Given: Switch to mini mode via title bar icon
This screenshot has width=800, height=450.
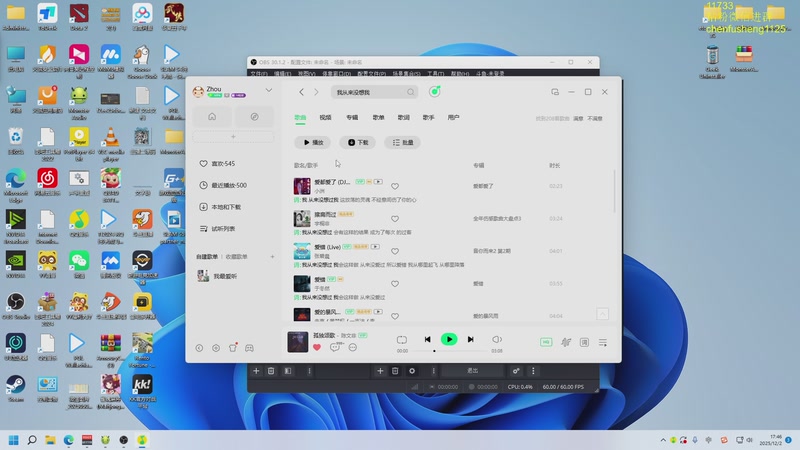Looking at the screenshot, I should [x=555, y=92].
